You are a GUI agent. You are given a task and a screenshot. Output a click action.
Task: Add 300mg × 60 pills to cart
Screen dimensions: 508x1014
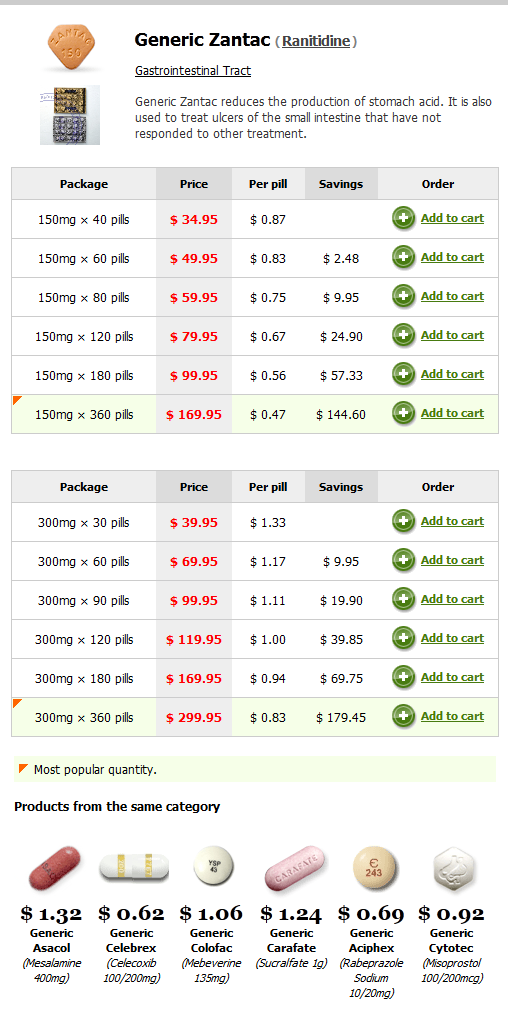pos(452,560)
